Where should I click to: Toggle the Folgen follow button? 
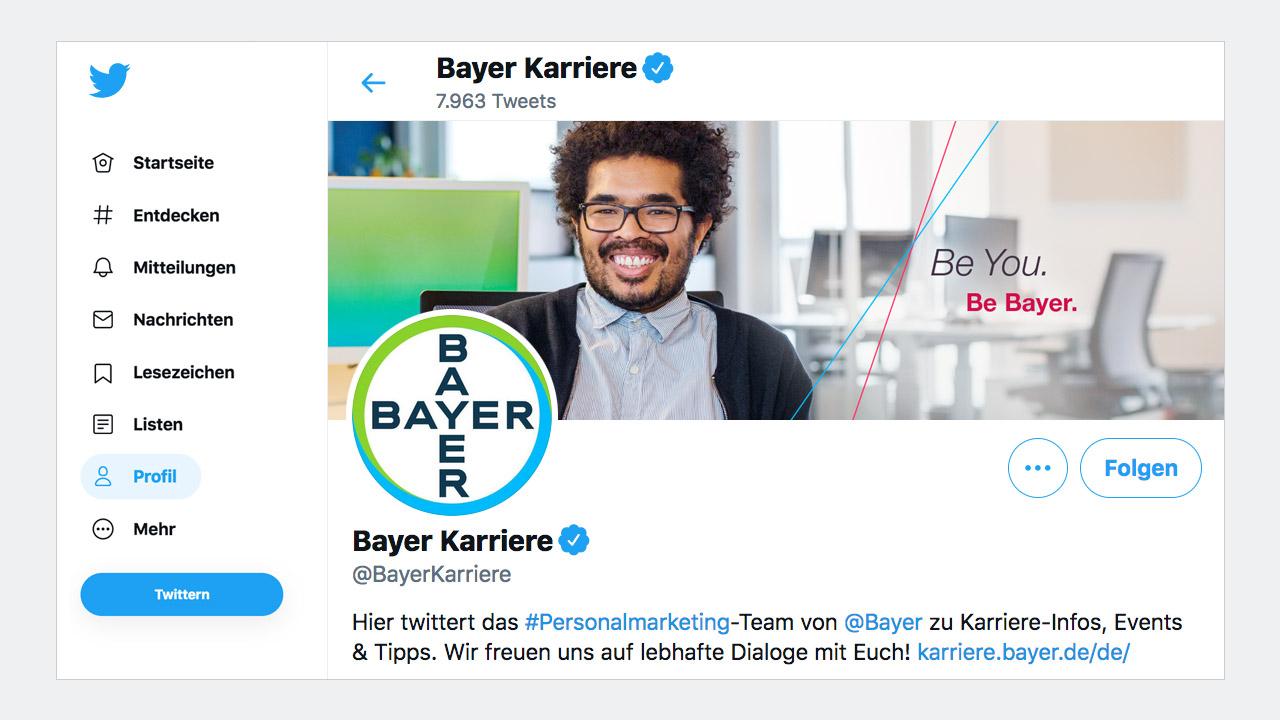coord(1141,468)
